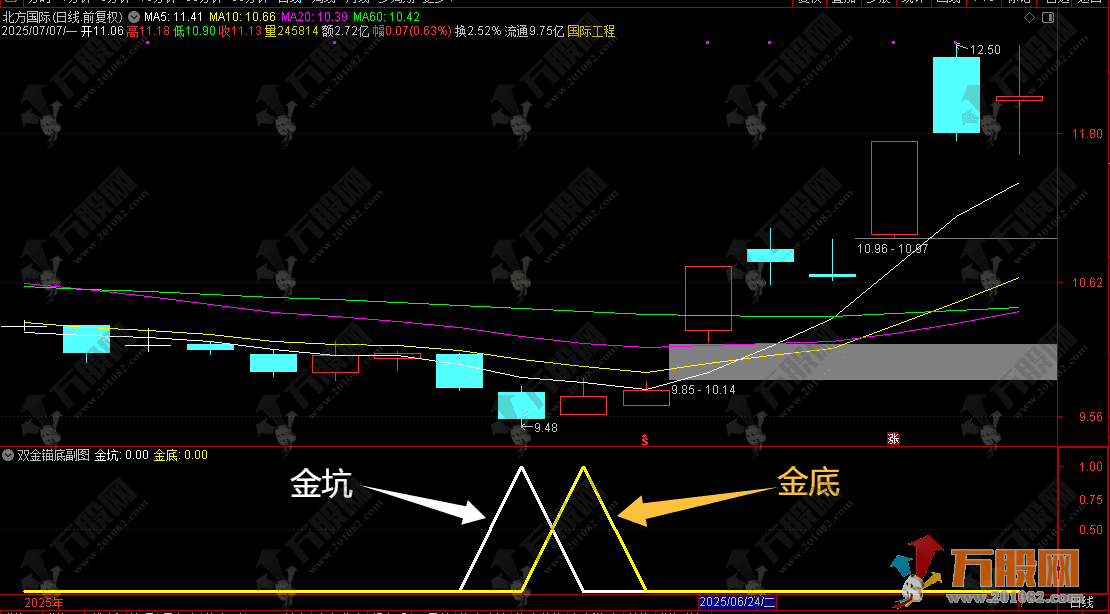This screenshot has width=1110, height=614.
Task: Click the 2025年 year label on time axis
Action: pyautogui.click(x=43, y=603)
